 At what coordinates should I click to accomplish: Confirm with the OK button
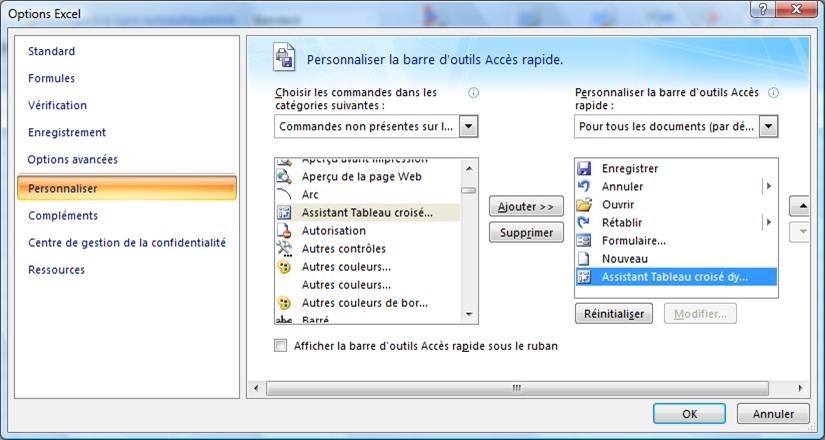coord(689,414)
